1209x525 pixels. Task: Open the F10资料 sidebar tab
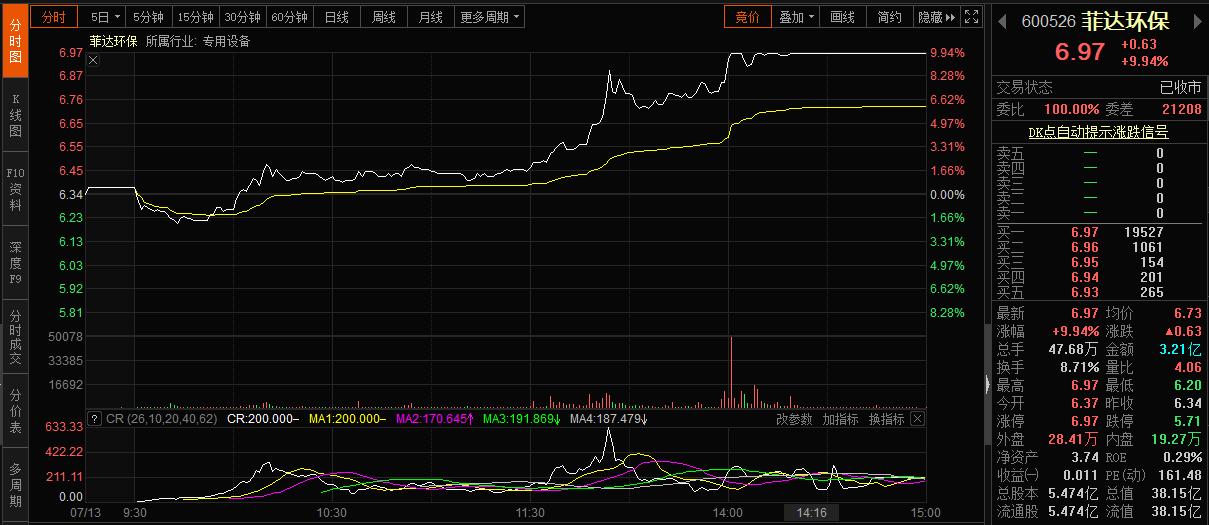tap(15, 189)
